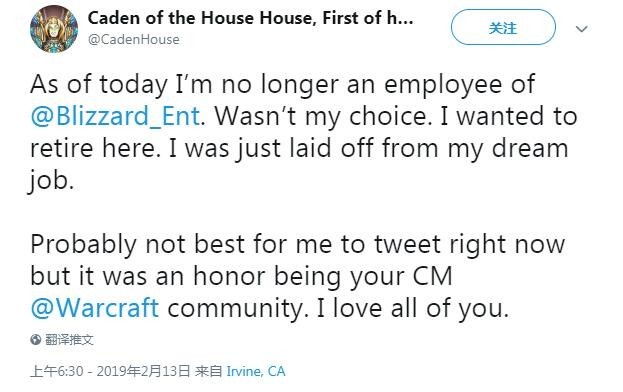623x392 pixels.
Task: Open the CadenHouse profile avatar
Action: pyautogui.click(x=54, y=29)
